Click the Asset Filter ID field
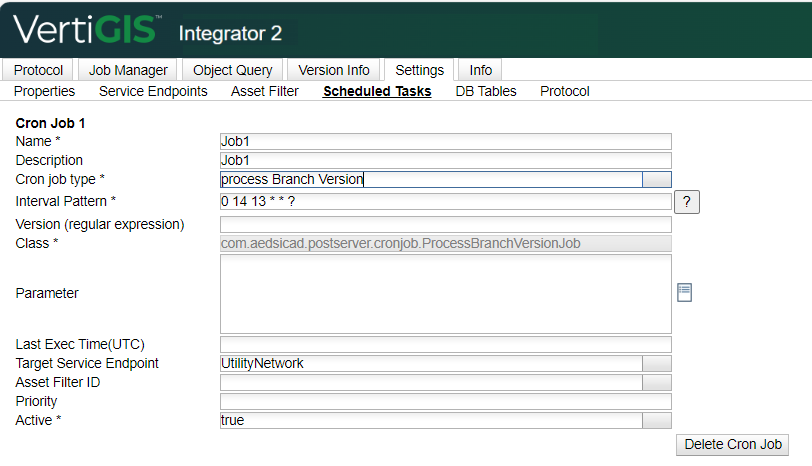The width and height of the screenshot is (812, 466). (431, 383)
